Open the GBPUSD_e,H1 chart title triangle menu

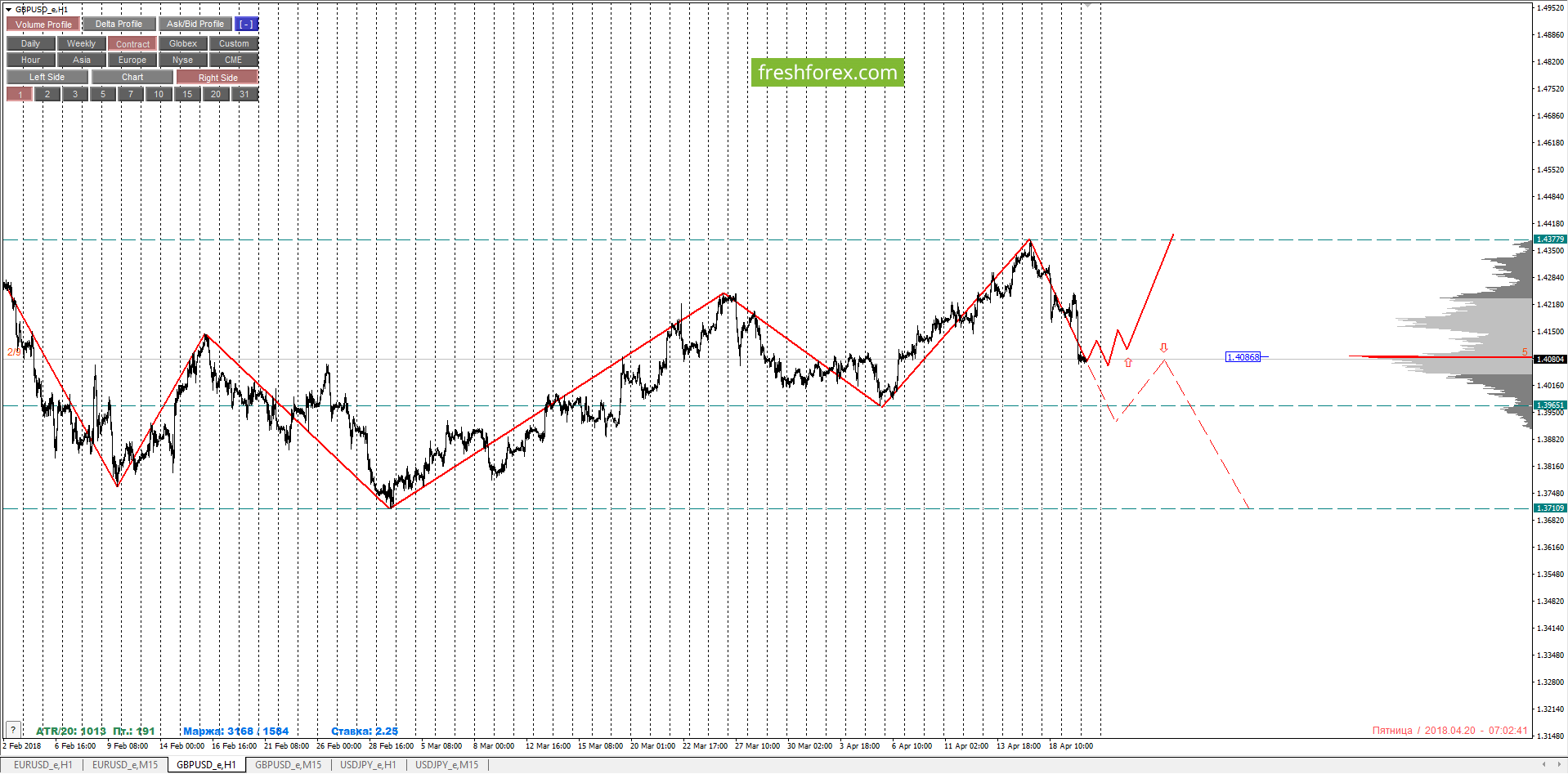coord(8,10)
